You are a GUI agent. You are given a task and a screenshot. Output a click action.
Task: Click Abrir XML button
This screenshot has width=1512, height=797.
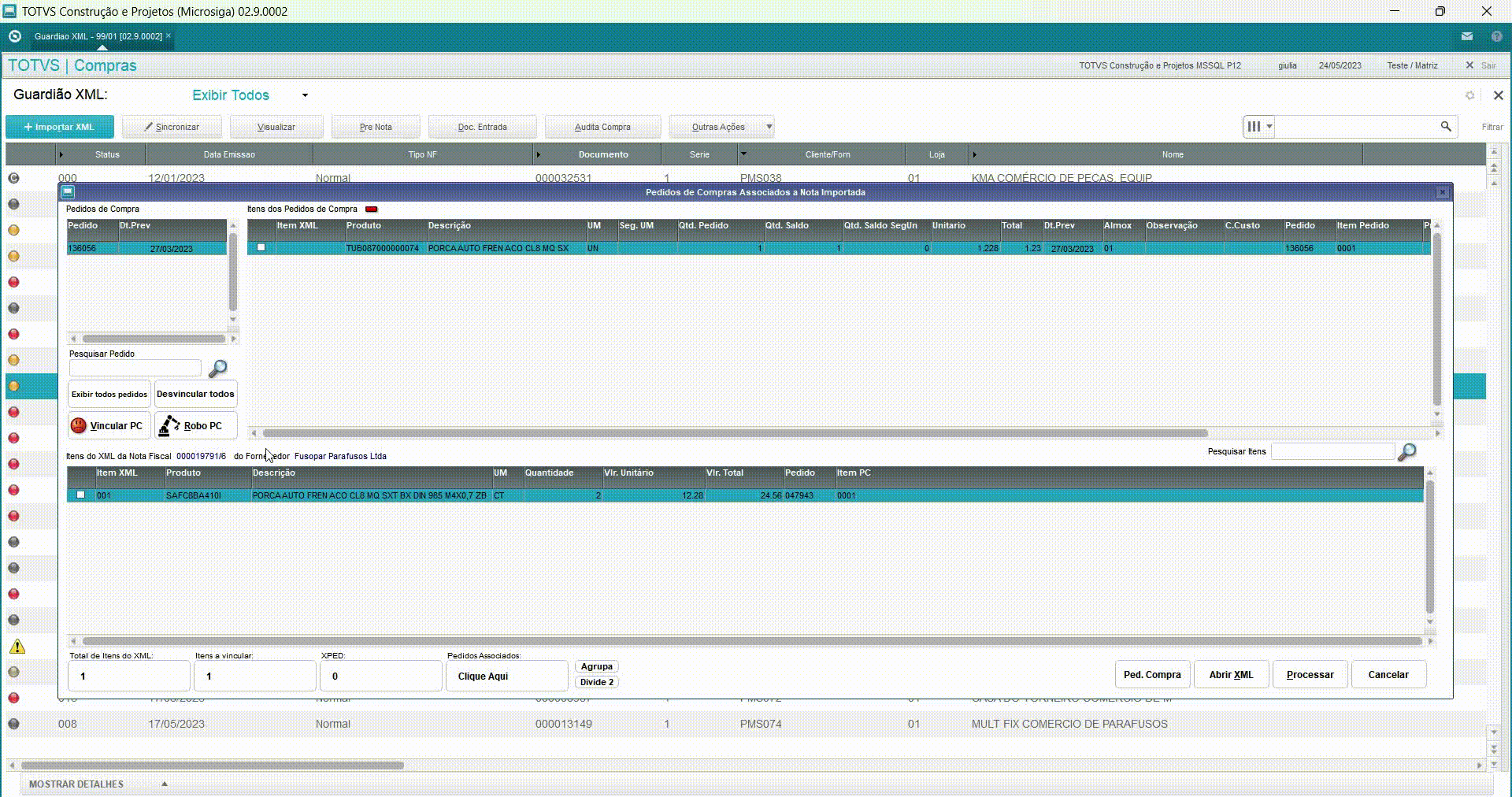[x=1232, y=675]
